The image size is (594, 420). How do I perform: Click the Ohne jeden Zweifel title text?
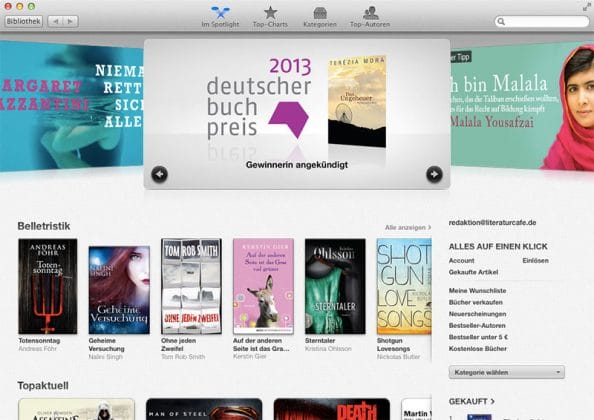pos(178,345)
